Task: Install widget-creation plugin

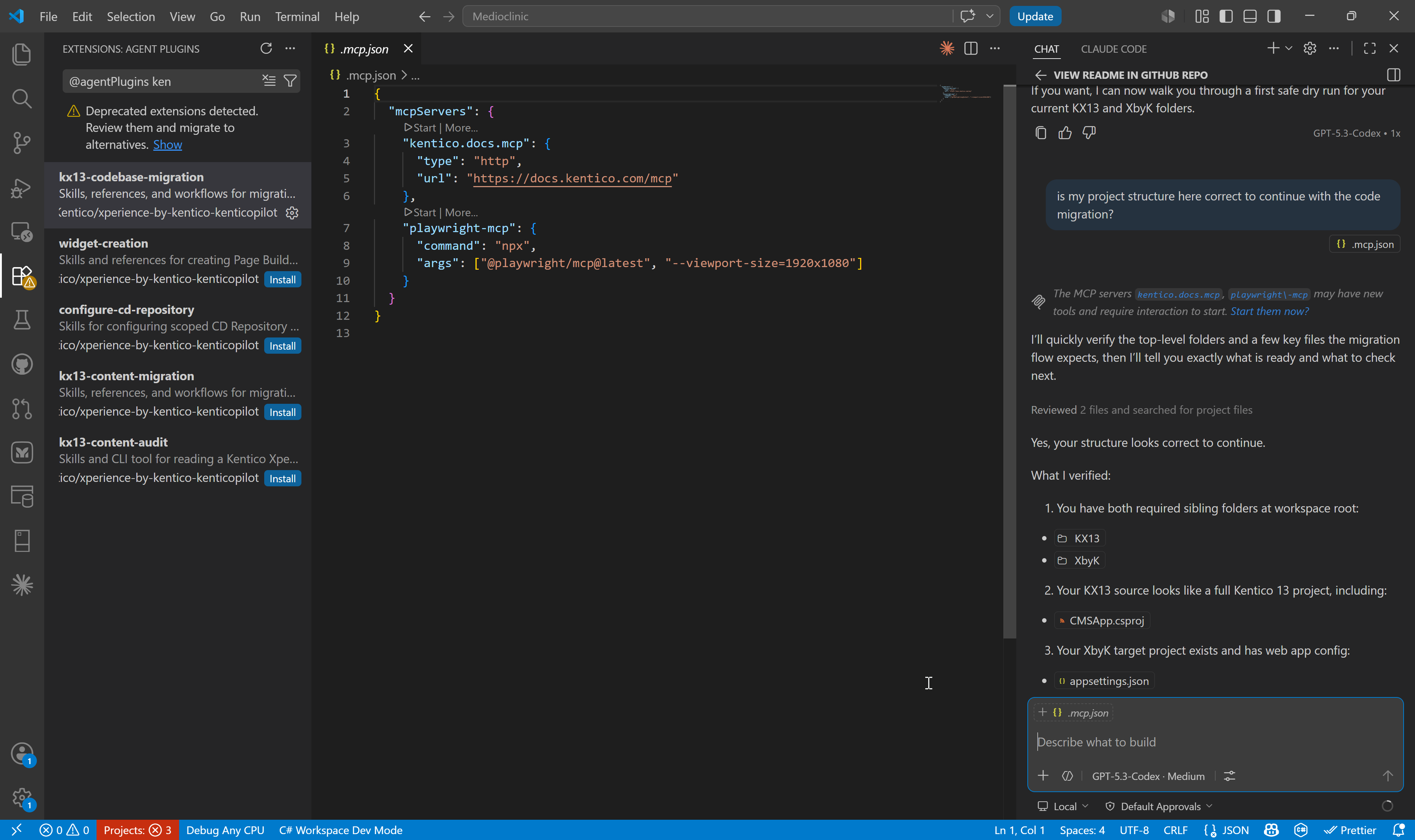Action: 282,280
